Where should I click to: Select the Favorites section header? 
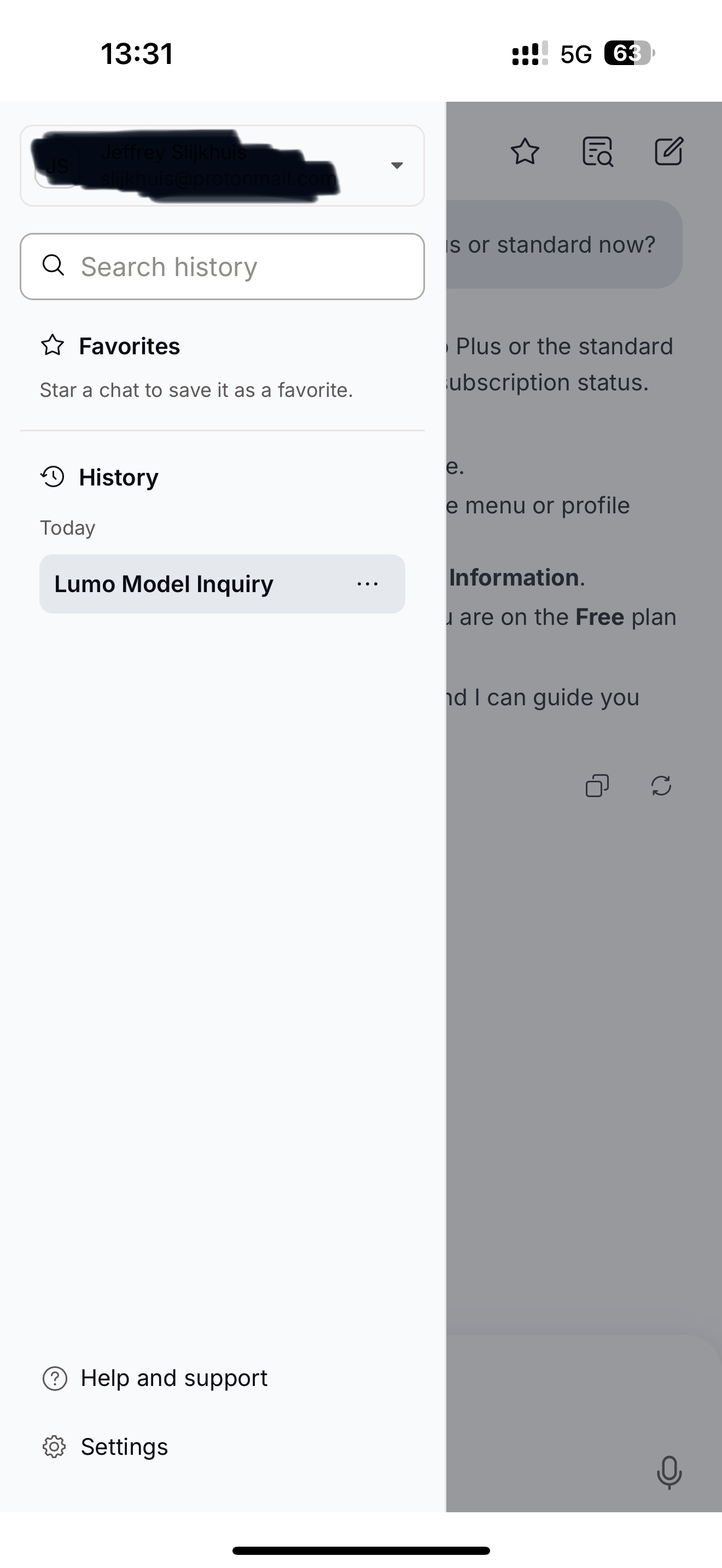point(129,346)
